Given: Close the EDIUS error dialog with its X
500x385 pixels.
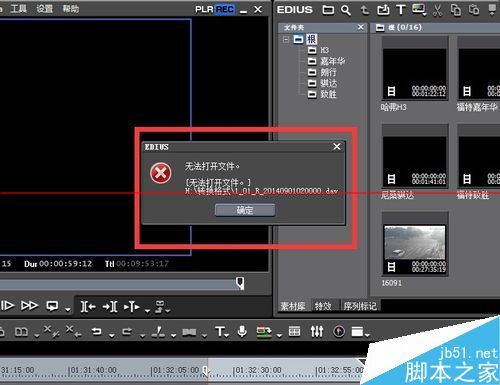Looking at the screenshot, I should [337, 146].
